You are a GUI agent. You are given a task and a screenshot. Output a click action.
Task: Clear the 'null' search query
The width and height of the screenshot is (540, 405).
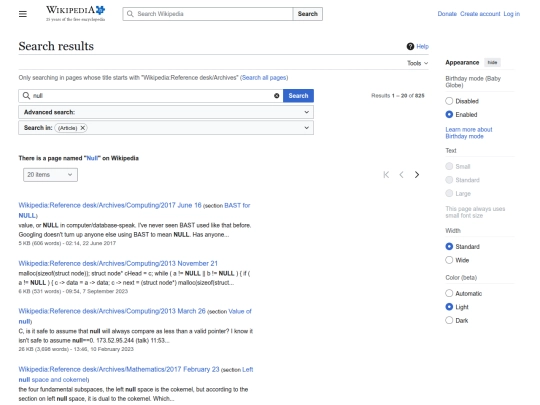click(277, 96)
